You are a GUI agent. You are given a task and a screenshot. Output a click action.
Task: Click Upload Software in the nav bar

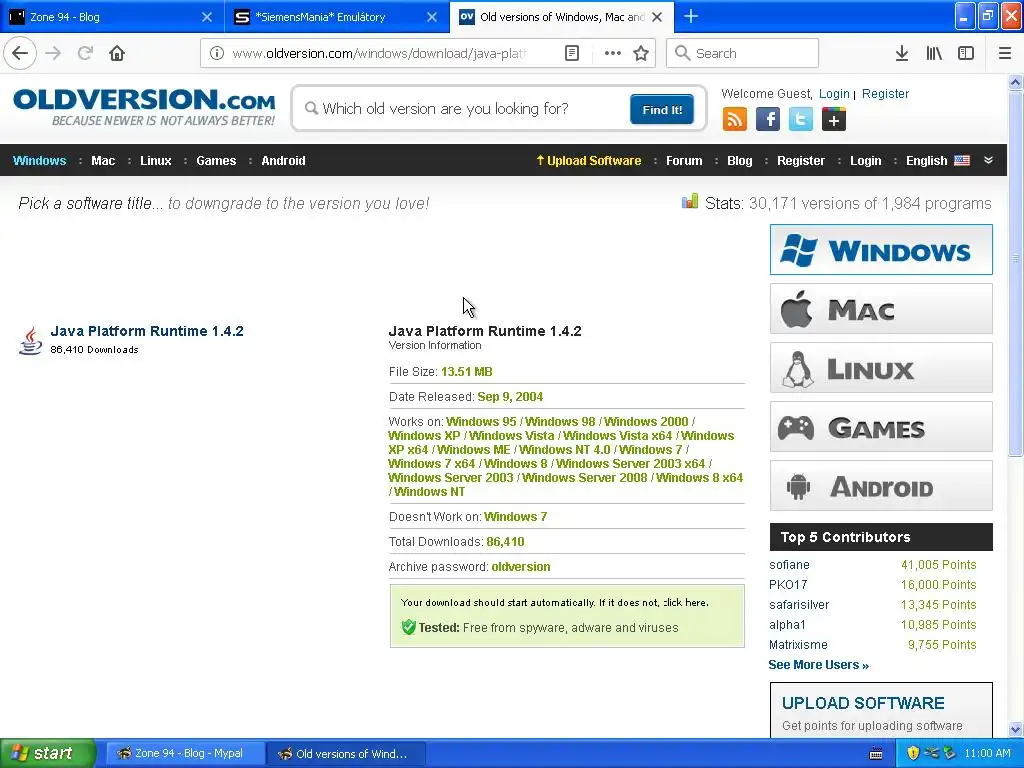point(588,161)
